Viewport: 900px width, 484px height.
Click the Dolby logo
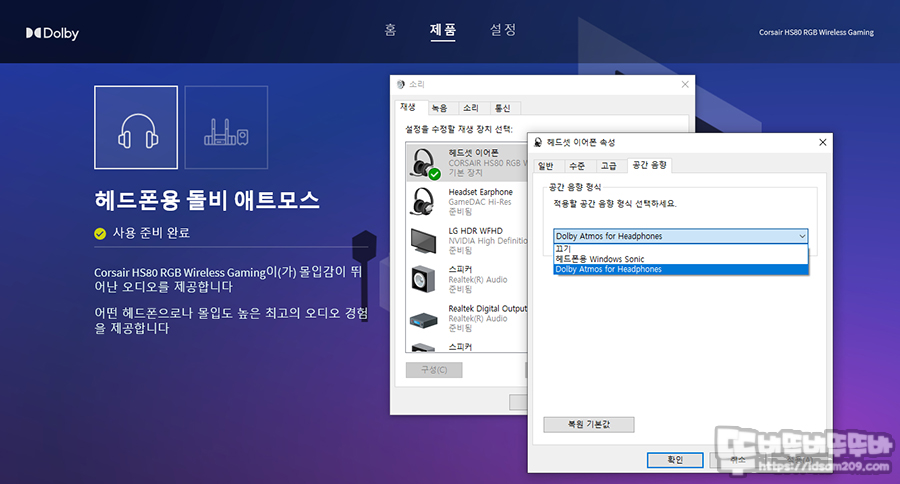pyautogui.click(x=52, y=33)
